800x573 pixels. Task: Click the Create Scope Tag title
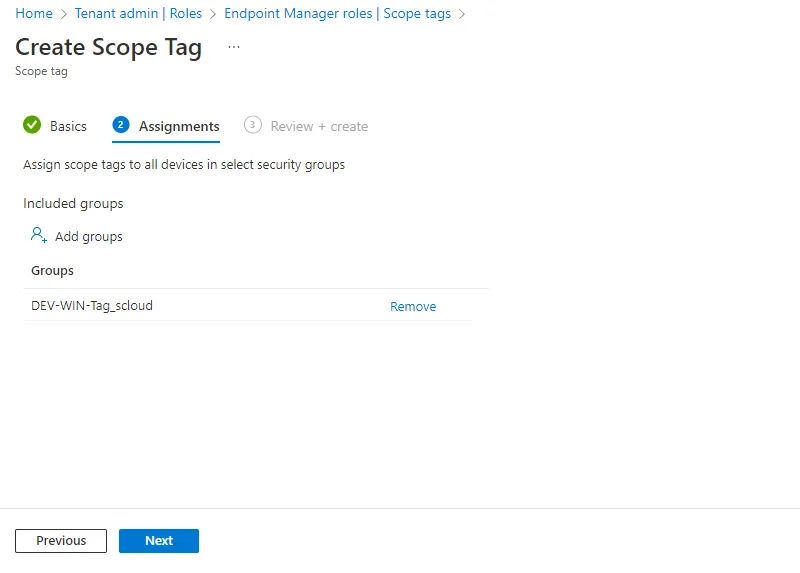[109, 47]
